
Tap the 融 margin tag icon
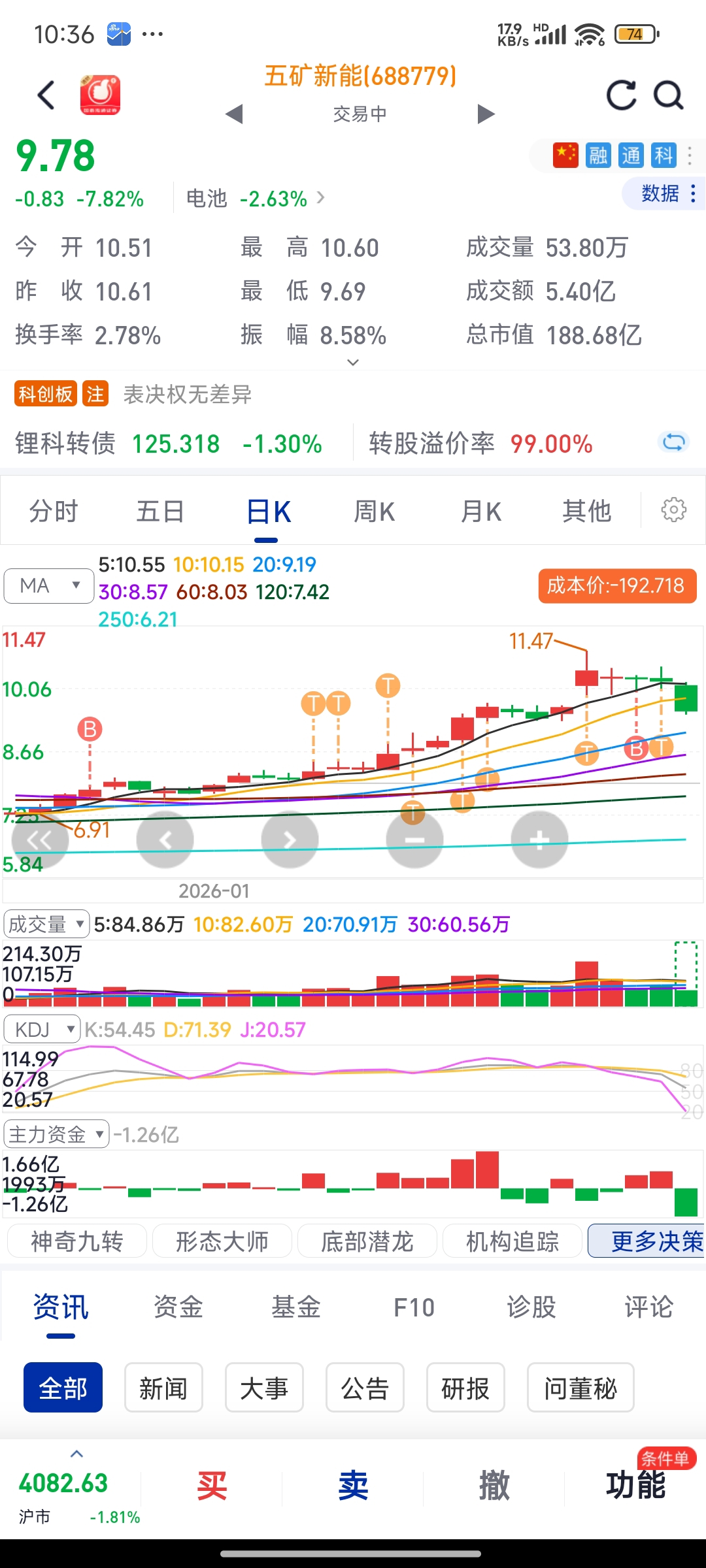(x=598, y=155)
